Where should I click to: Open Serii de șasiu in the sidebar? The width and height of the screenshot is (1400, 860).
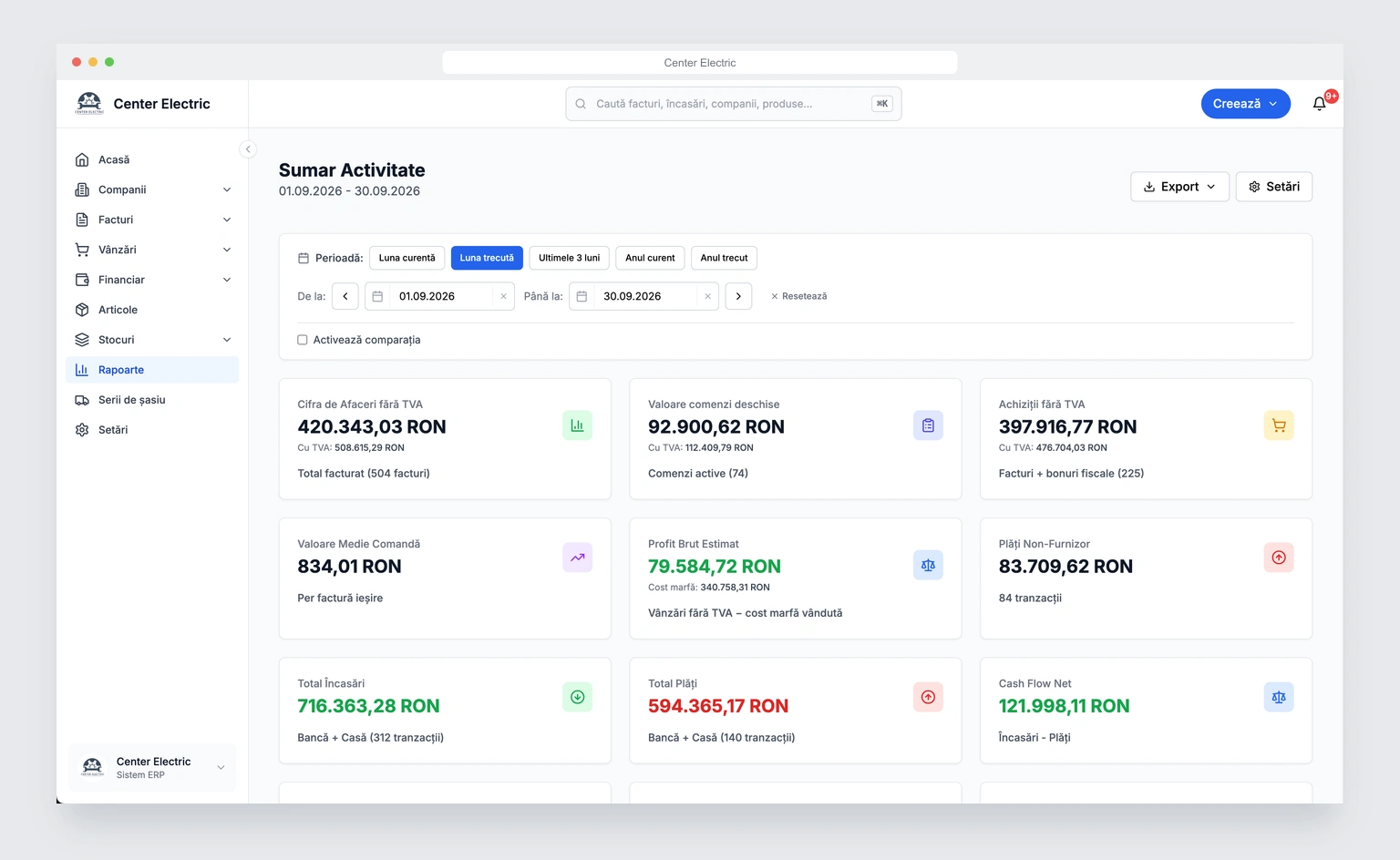pos(152,400)
